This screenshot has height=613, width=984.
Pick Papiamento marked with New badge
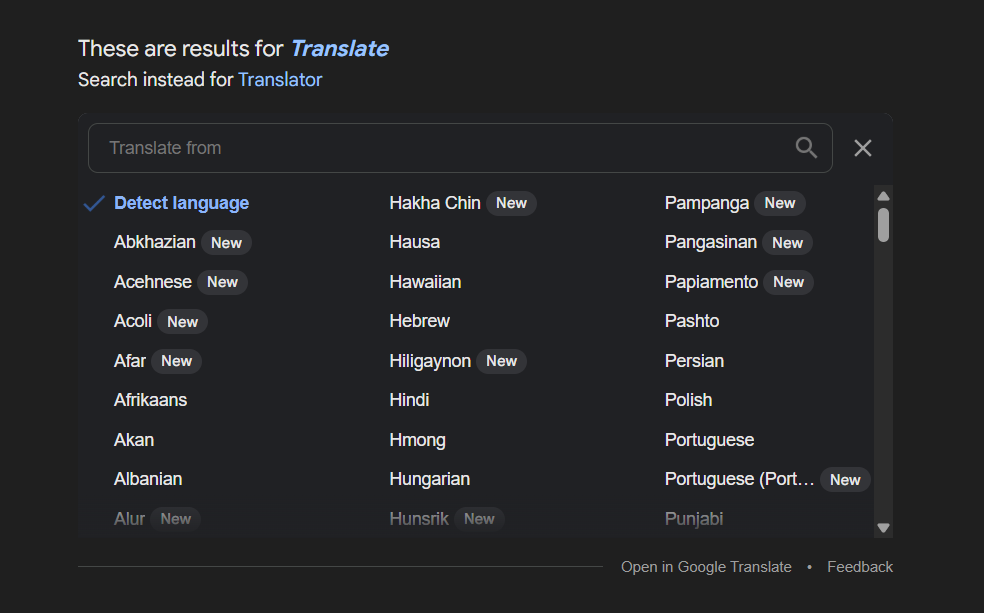coord(711,282)
